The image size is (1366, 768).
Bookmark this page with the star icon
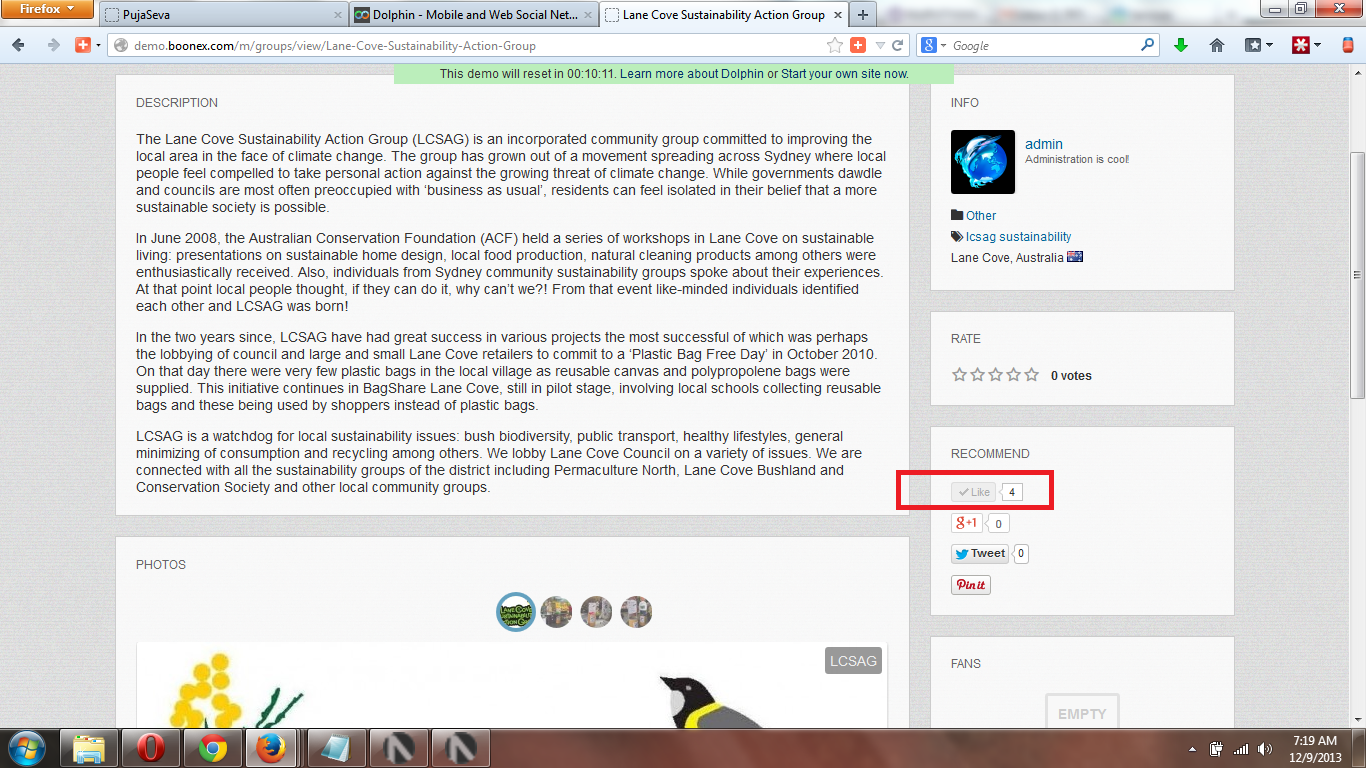click(x=835, y=45)
